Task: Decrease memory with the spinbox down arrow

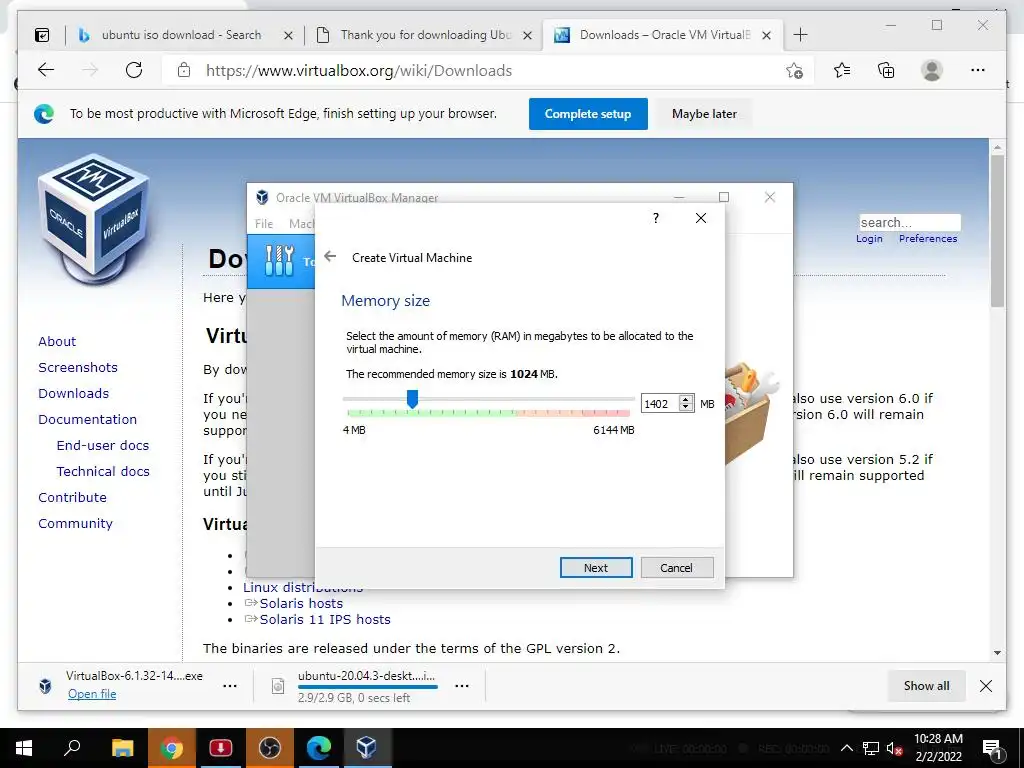Action: 686,408
